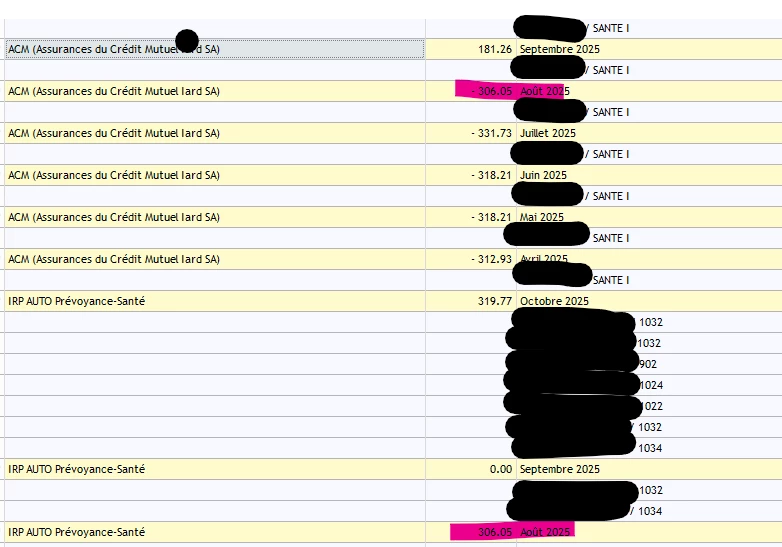Click the detail cell ending in 902
This screenshot has height=547, width=782.
(x=649, y=364)
